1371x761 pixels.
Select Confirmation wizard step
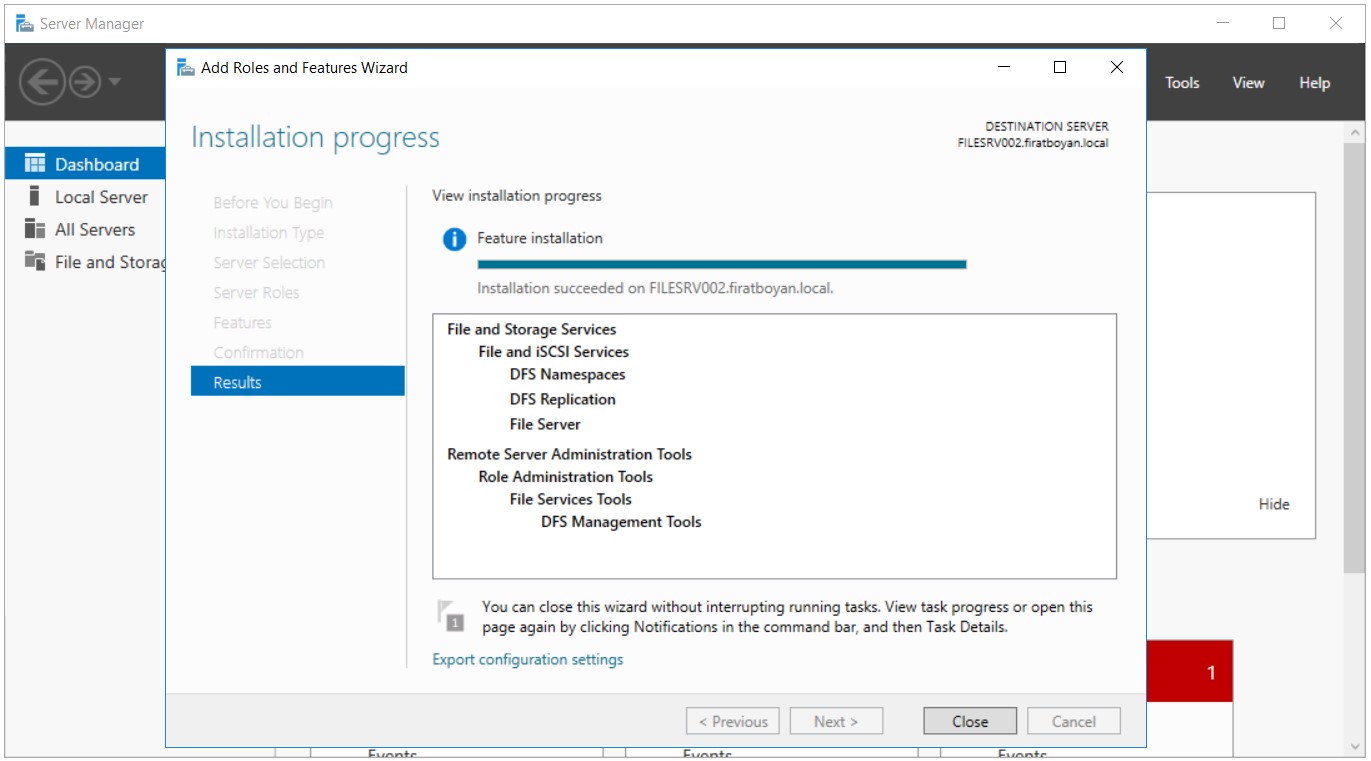pos(258,353)
